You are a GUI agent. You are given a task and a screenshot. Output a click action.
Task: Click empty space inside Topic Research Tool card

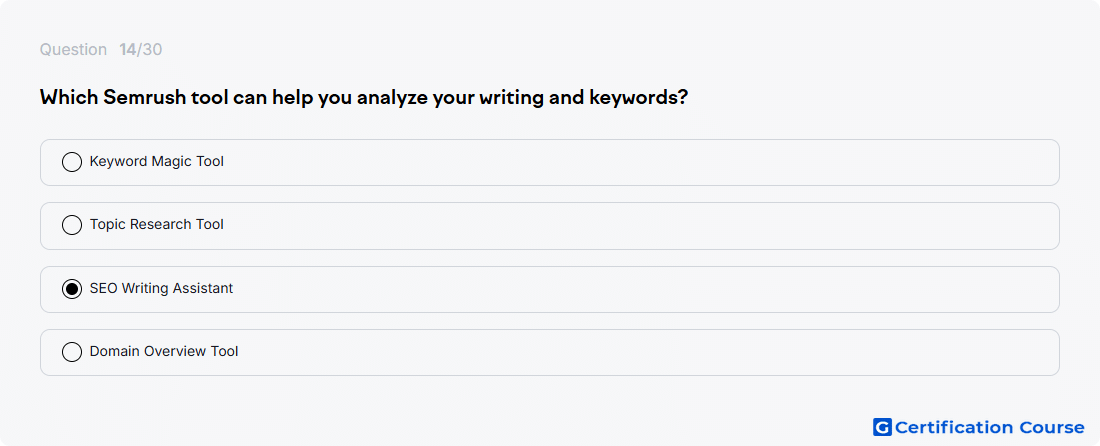(631, 226)
